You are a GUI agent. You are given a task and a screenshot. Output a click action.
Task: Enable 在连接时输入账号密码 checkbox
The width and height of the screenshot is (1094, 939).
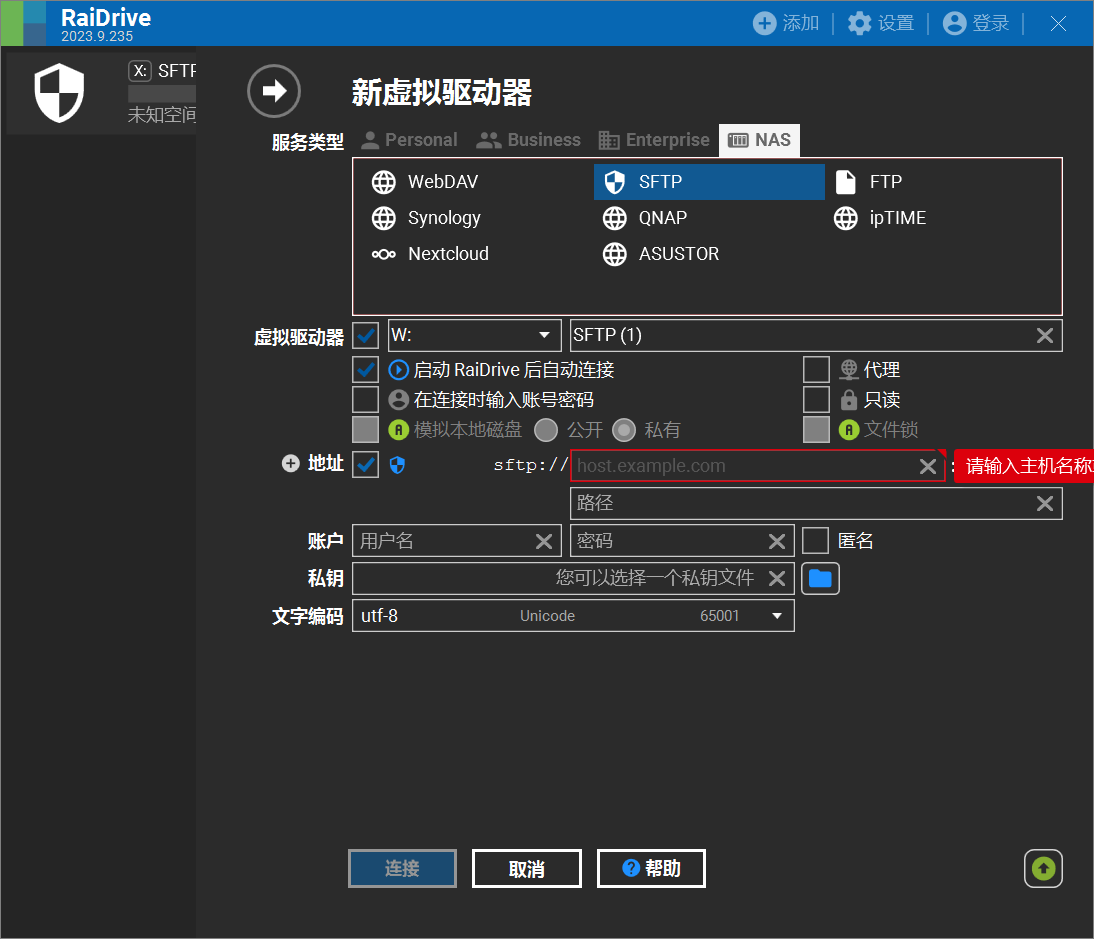tap(366, 400)
